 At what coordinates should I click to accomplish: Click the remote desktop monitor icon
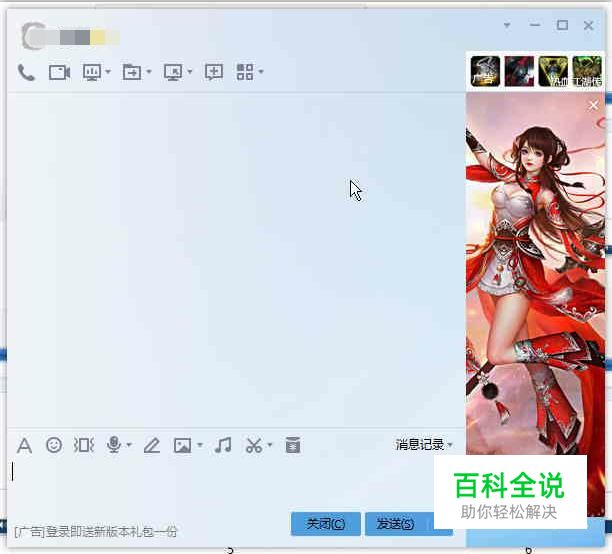(x=173, y=72)
